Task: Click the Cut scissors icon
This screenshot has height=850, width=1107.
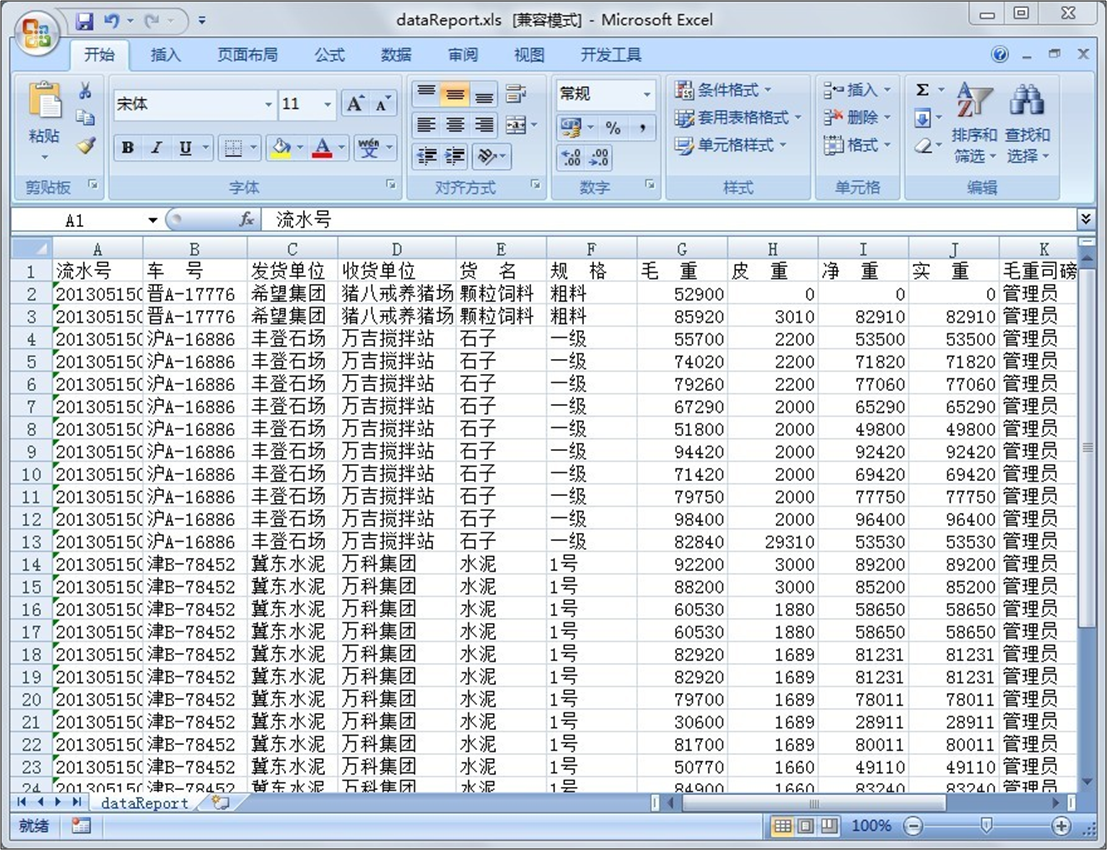Action: [x=85, y=91]
